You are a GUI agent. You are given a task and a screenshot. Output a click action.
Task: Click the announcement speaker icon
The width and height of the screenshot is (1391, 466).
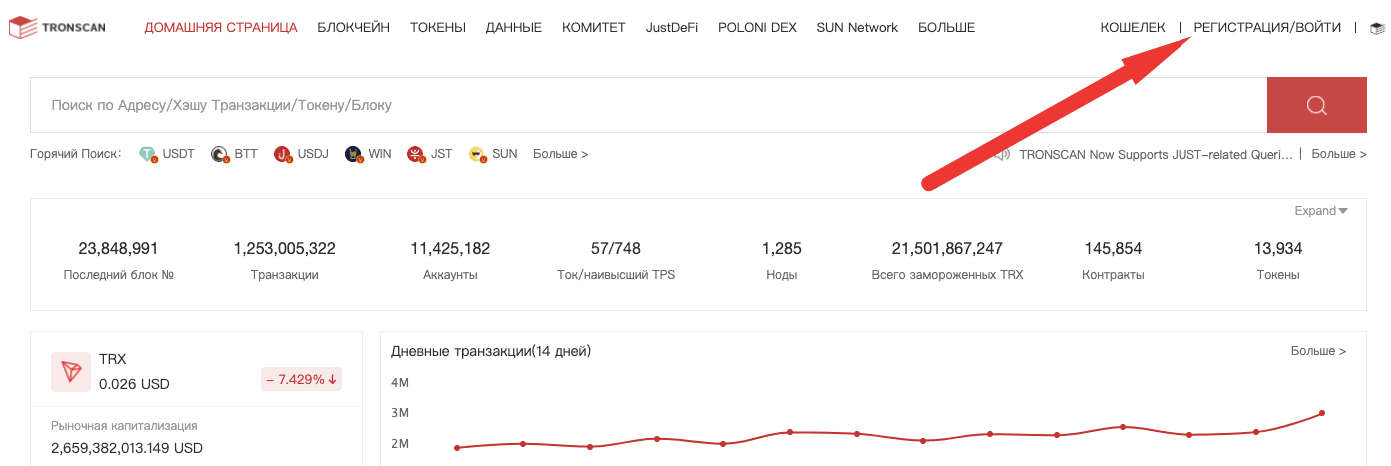pos(1002,155)
